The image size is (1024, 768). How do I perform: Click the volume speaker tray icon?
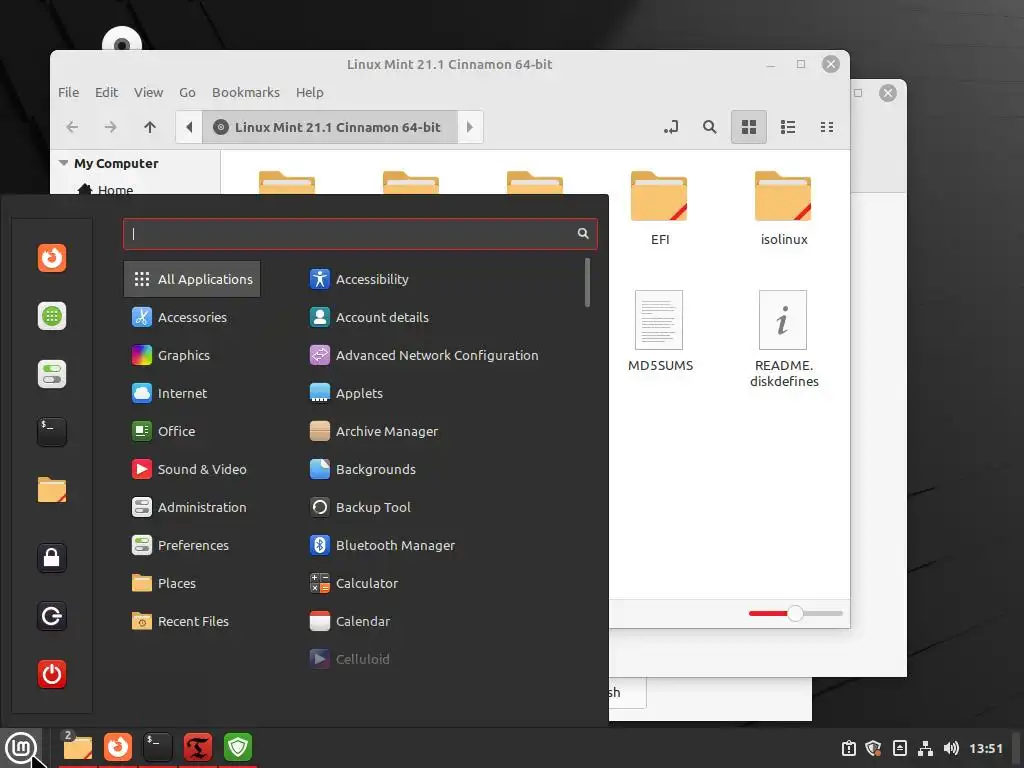pos(951,748)
